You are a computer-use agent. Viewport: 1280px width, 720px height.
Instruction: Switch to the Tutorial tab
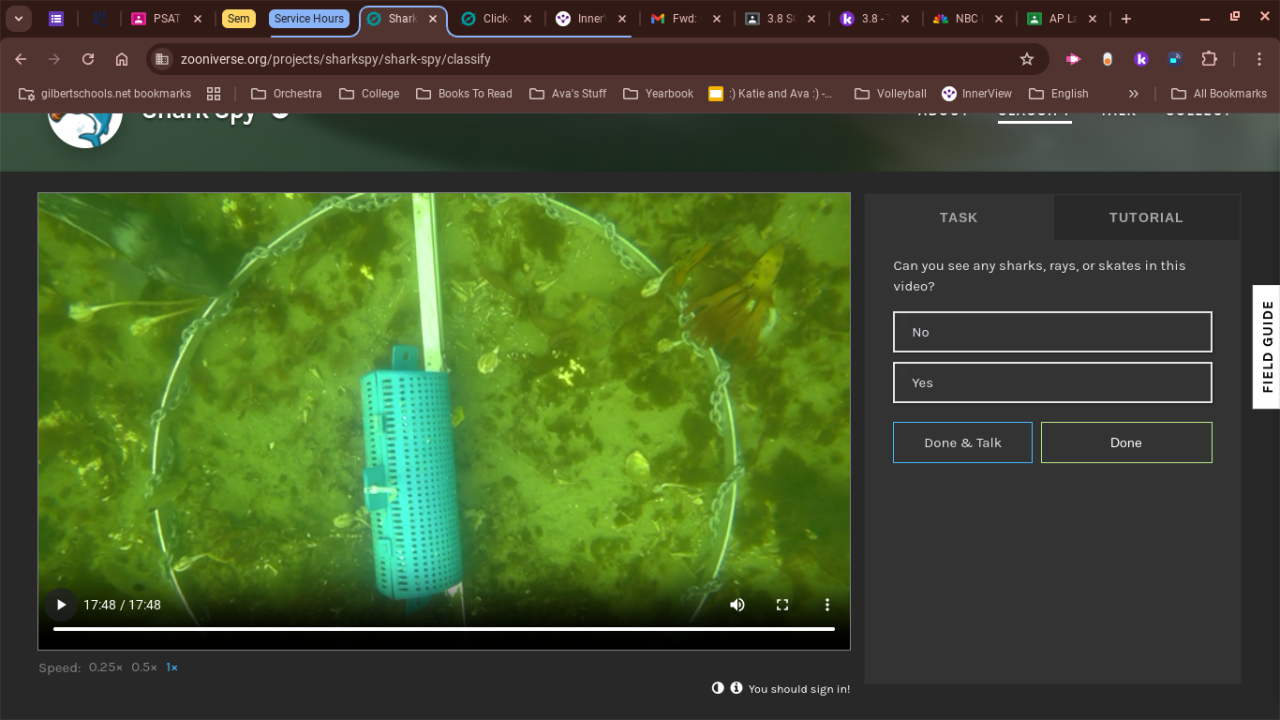point(1145,217)
